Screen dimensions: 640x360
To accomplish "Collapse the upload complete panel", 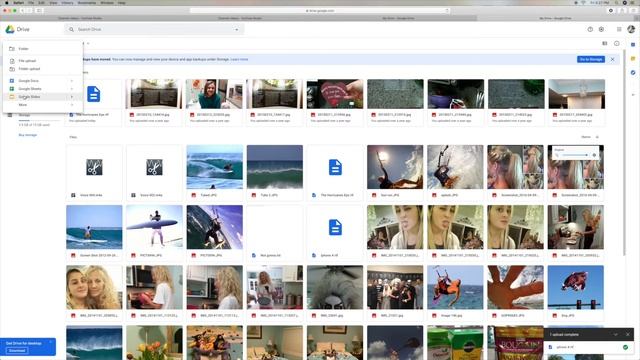I will coord(616,334).
